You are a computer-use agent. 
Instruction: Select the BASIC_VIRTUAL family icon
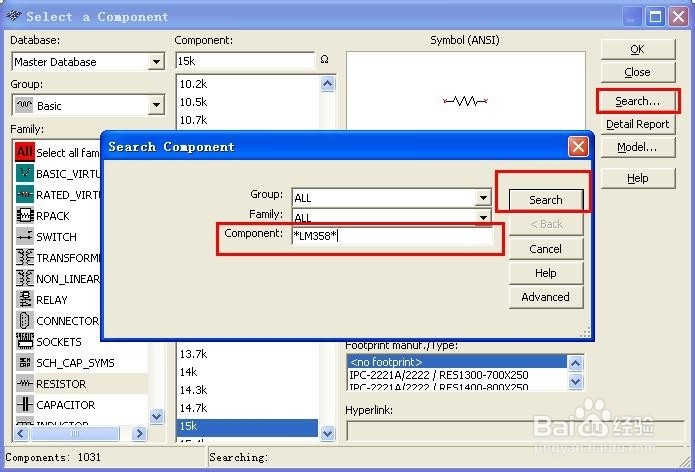click(25, 173)
